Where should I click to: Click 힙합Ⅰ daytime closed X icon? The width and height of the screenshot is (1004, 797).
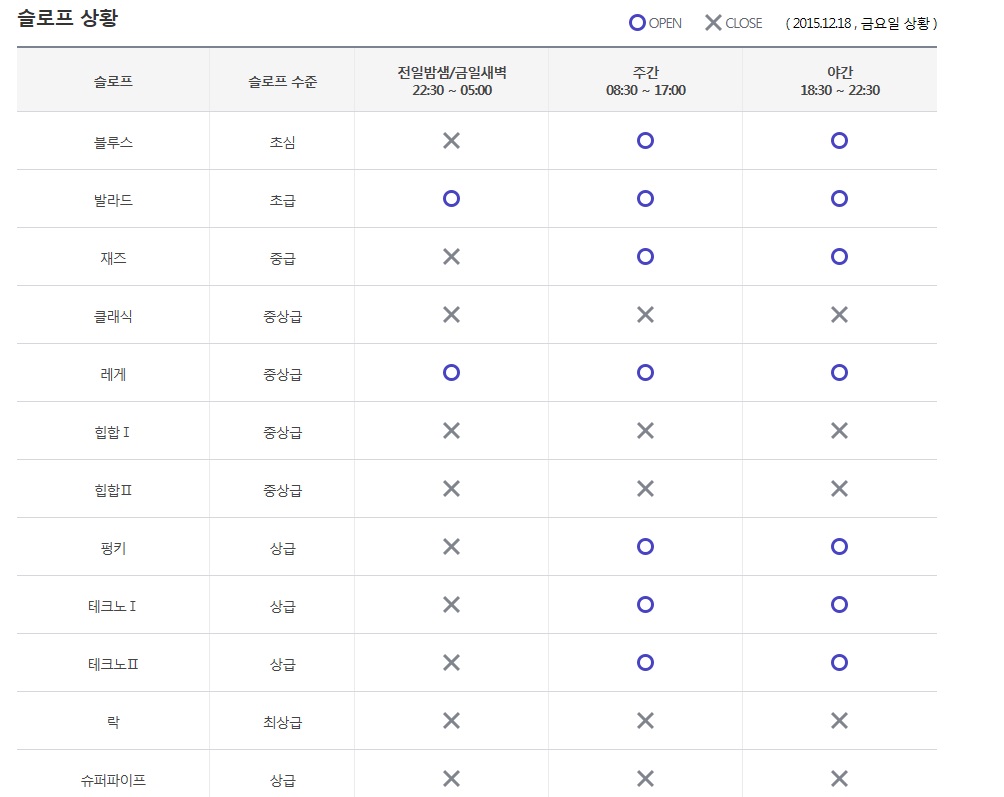(x=645, y=431)
